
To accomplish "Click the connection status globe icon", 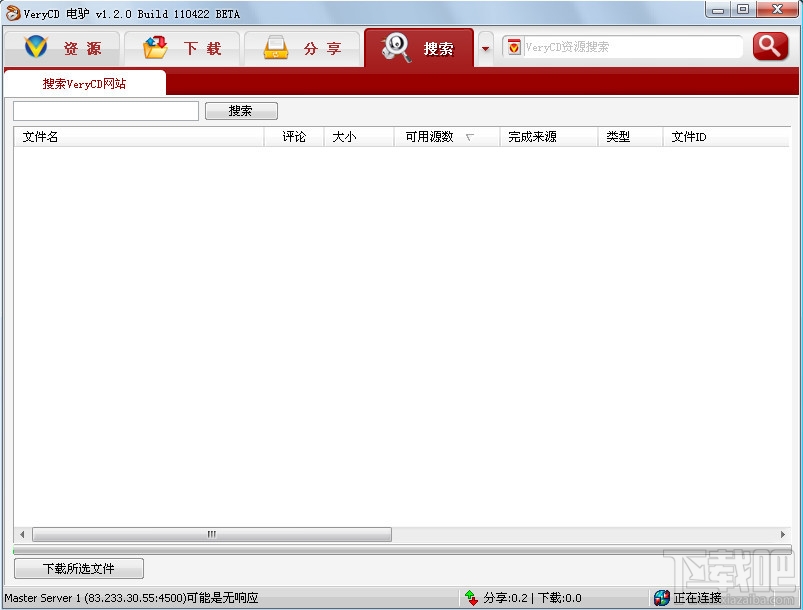I will [662, 597].
